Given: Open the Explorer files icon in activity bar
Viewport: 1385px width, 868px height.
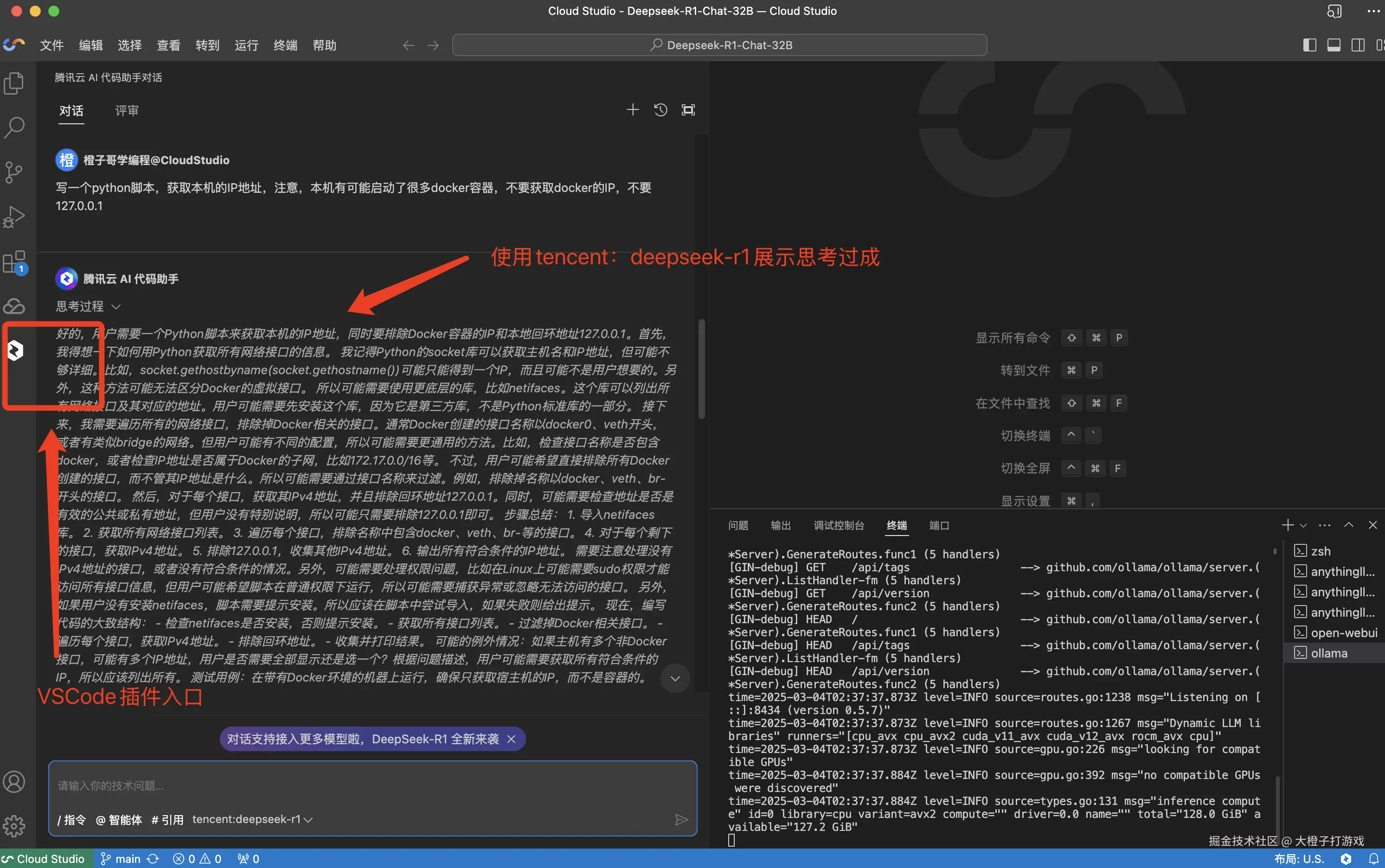Looking at the screenshot, I should 14,83.
